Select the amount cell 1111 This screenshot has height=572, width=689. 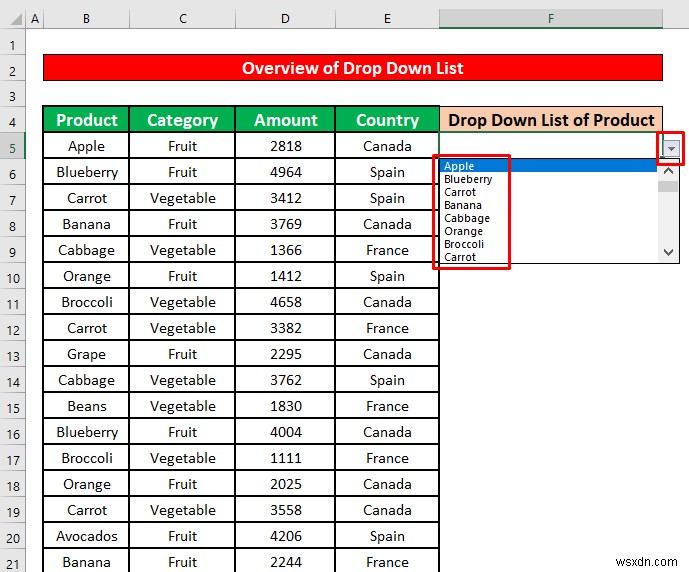[x=285, y=458]
